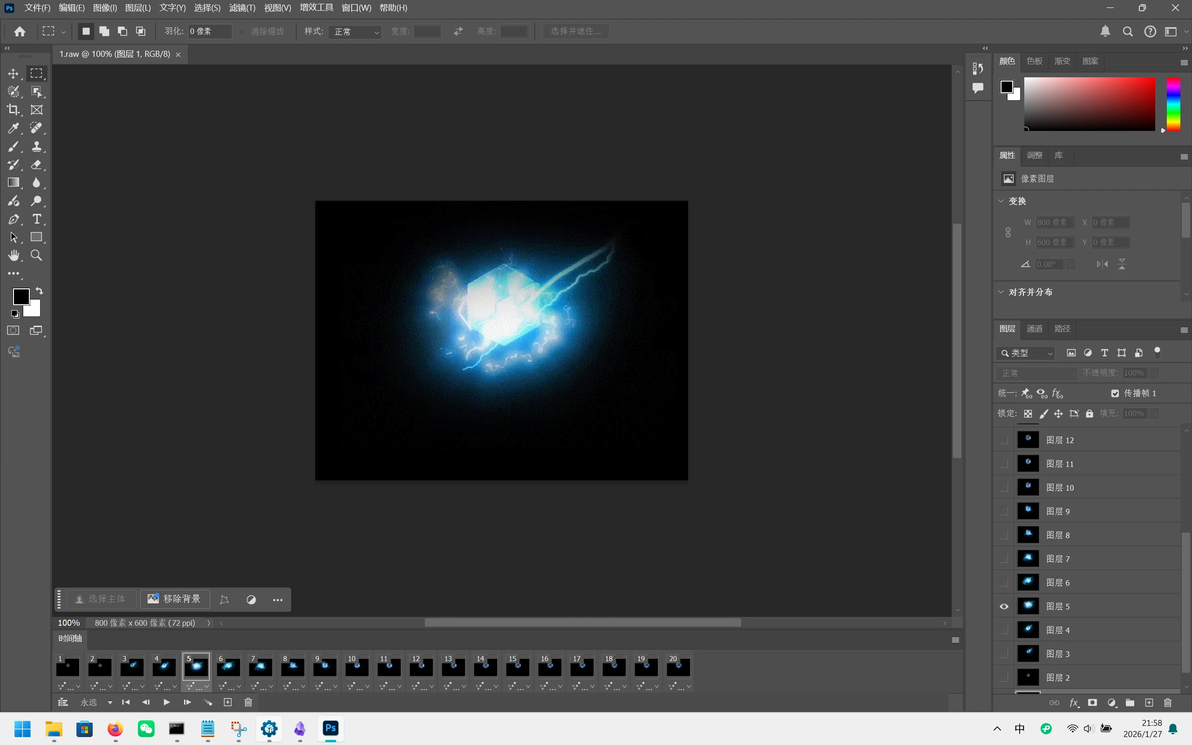Choose the Eyedropper tool
1192x745 pixels.
[14, 128]
